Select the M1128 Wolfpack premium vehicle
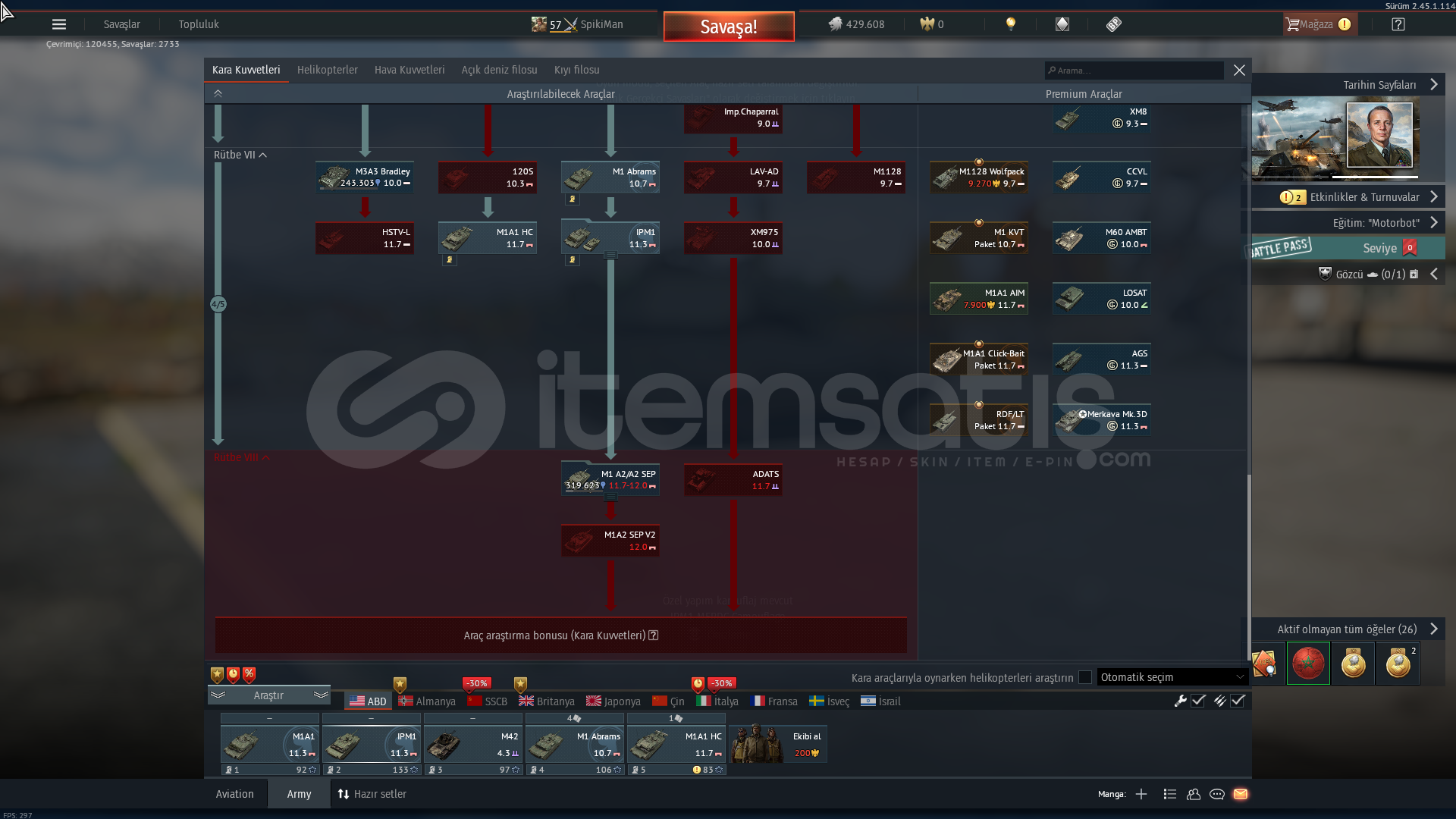The width and height of the screenshot is (1456, 819). 979,177
